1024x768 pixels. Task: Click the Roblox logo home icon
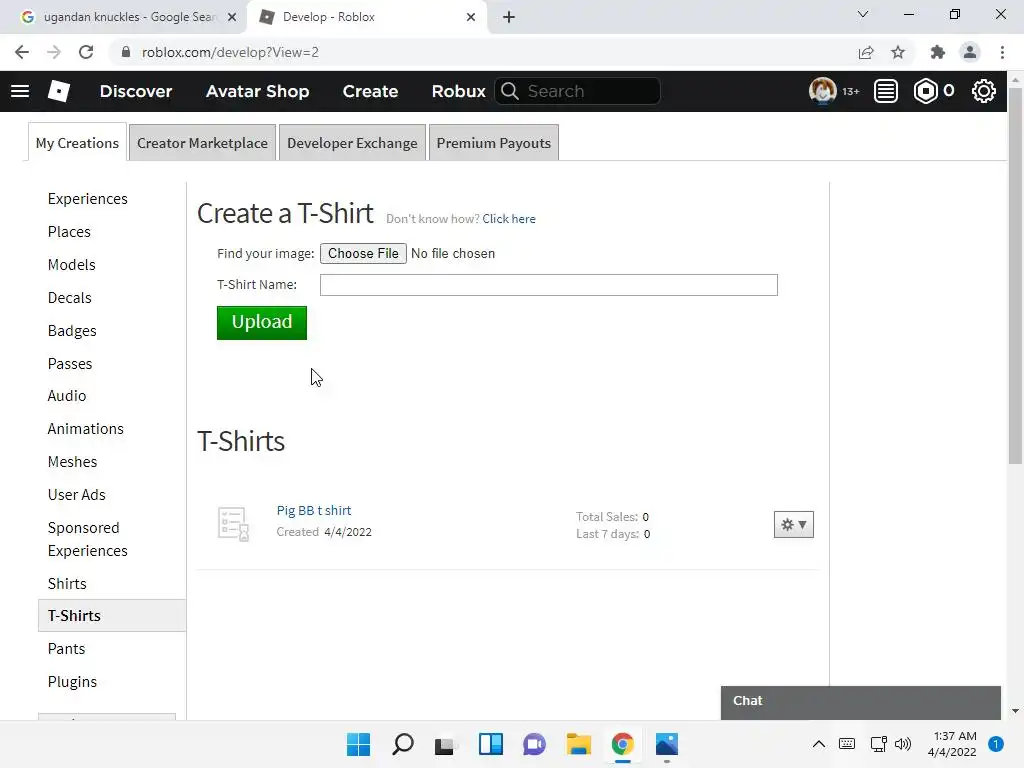tap(59, 91)
